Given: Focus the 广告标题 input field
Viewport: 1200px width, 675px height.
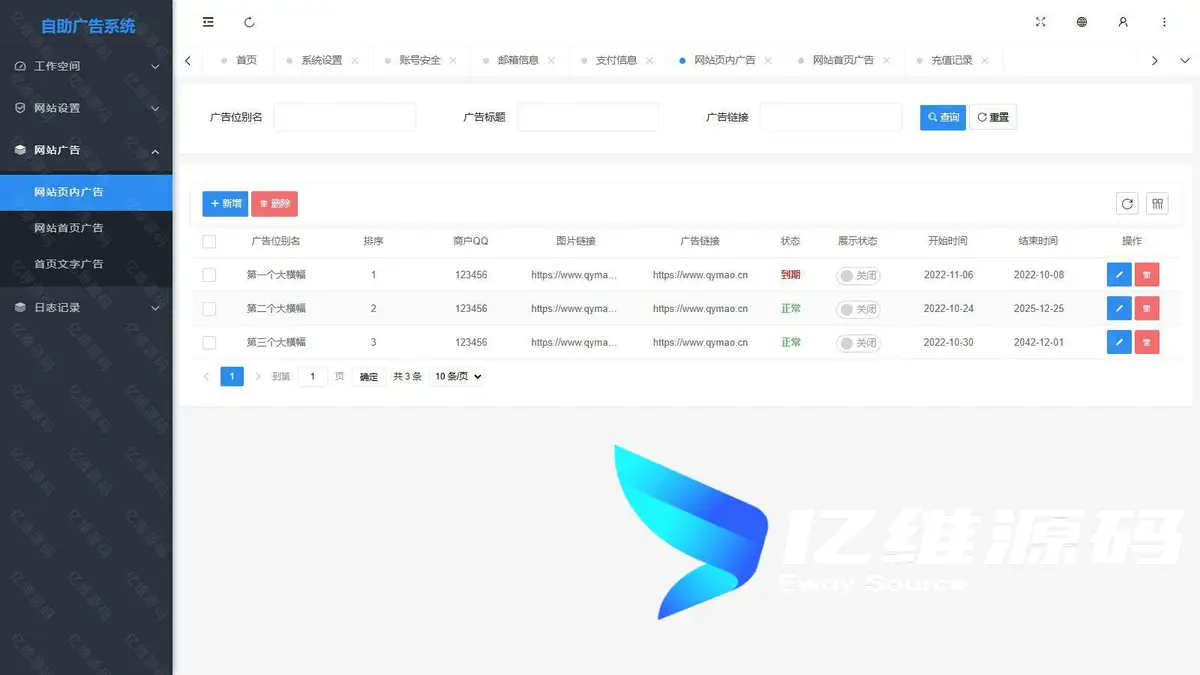Looking at the screenshot, I should (588, 117).
